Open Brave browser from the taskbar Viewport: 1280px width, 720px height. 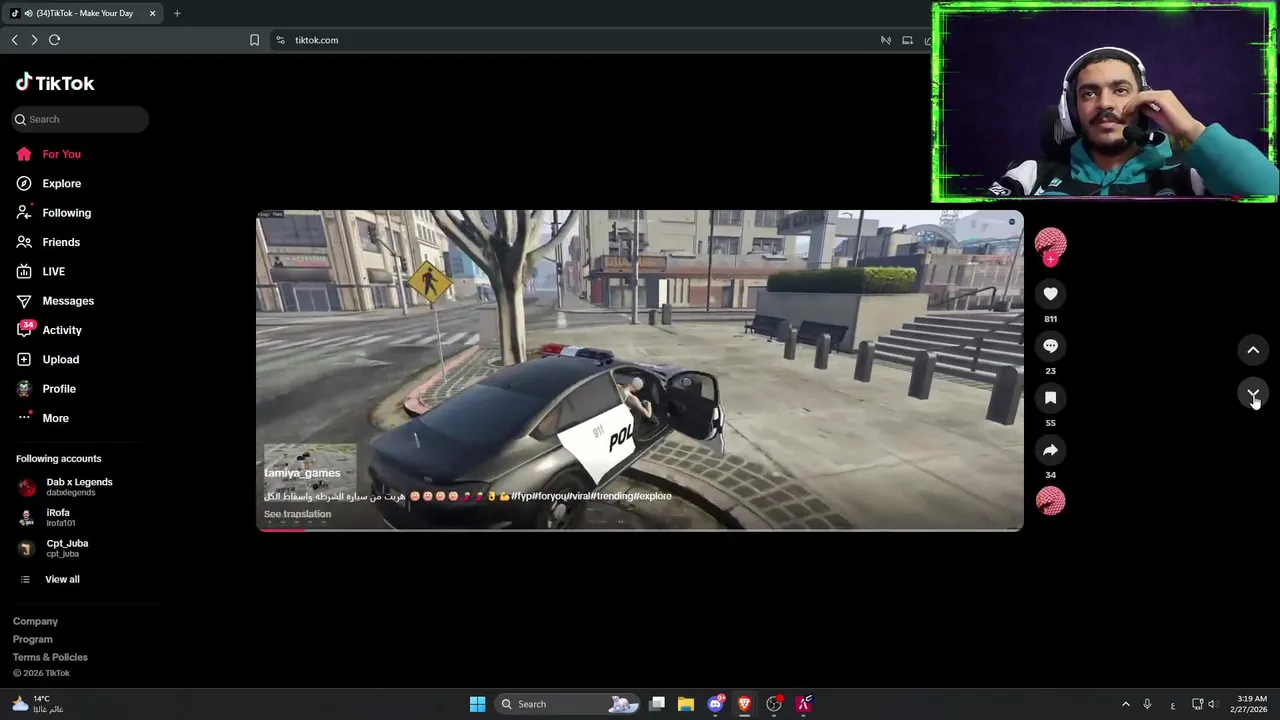point(744,704)
